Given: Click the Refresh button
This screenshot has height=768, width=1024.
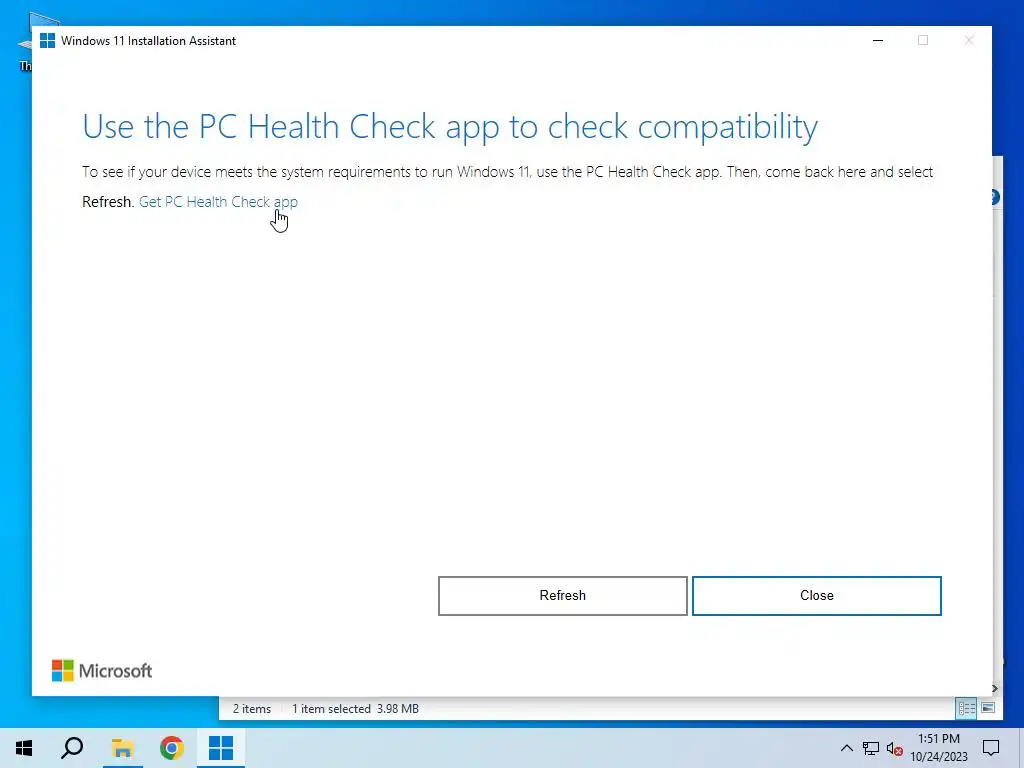Looking at the screenshot, I should pos(562,596).
